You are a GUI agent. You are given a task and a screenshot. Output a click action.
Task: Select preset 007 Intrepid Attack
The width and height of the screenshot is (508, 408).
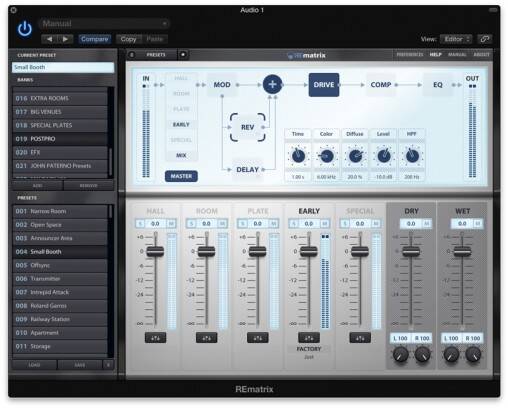pyautogui.click(x=60, y=292)
